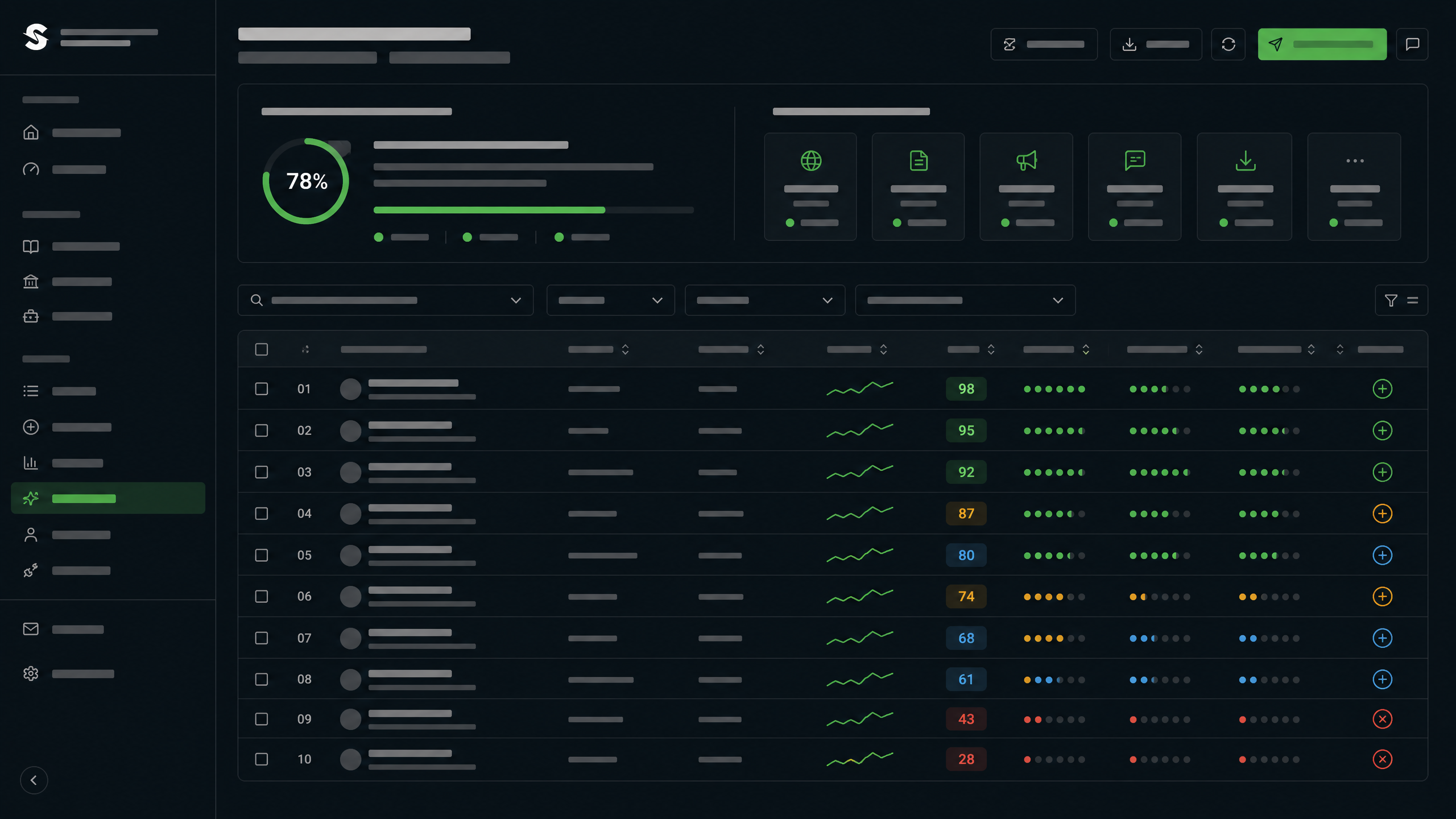Click the download button in header
This screenshot has height=819, width=1456.
1156,44
